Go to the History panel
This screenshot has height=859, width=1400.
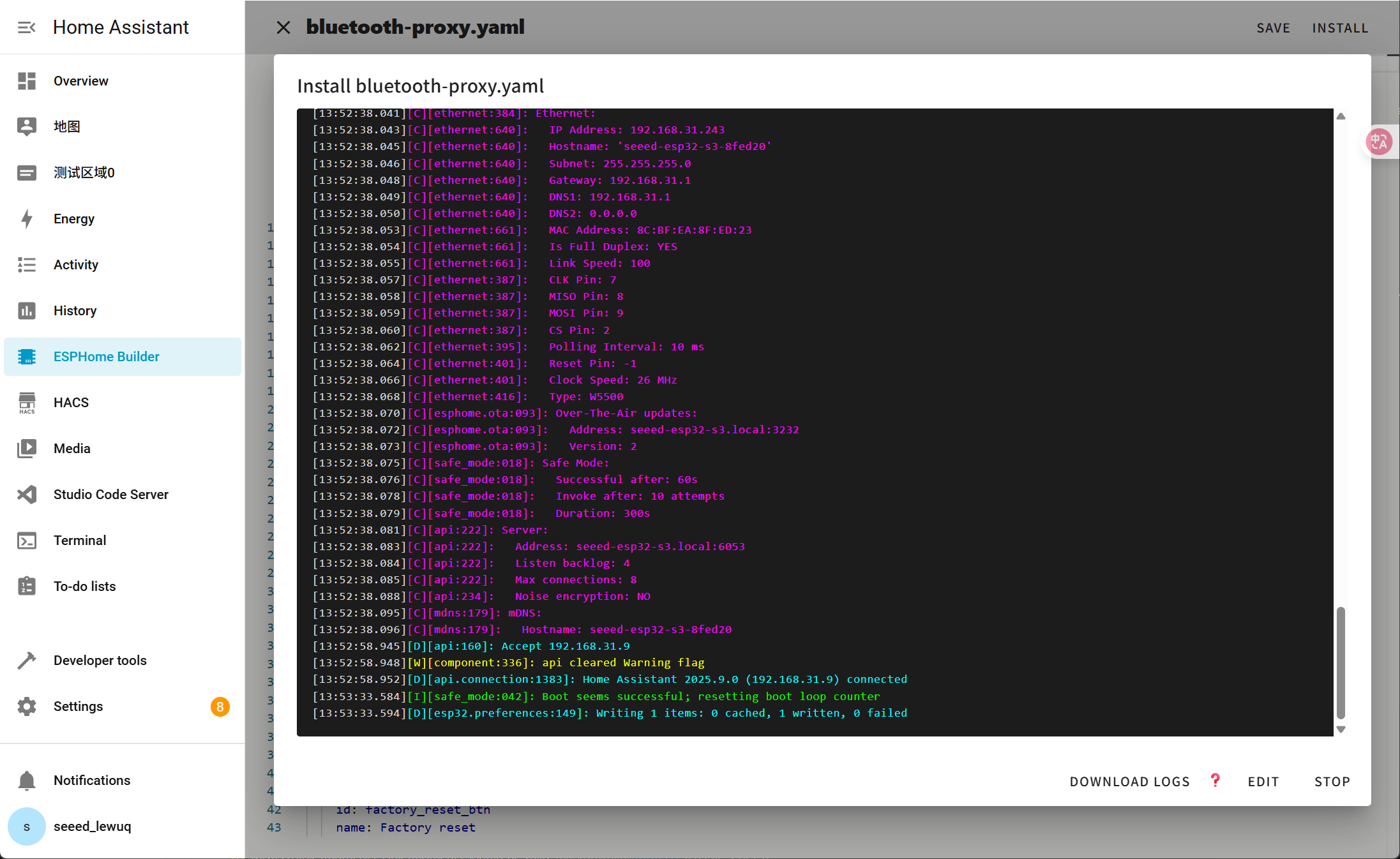pyautogui.click(x=75, y=311)
